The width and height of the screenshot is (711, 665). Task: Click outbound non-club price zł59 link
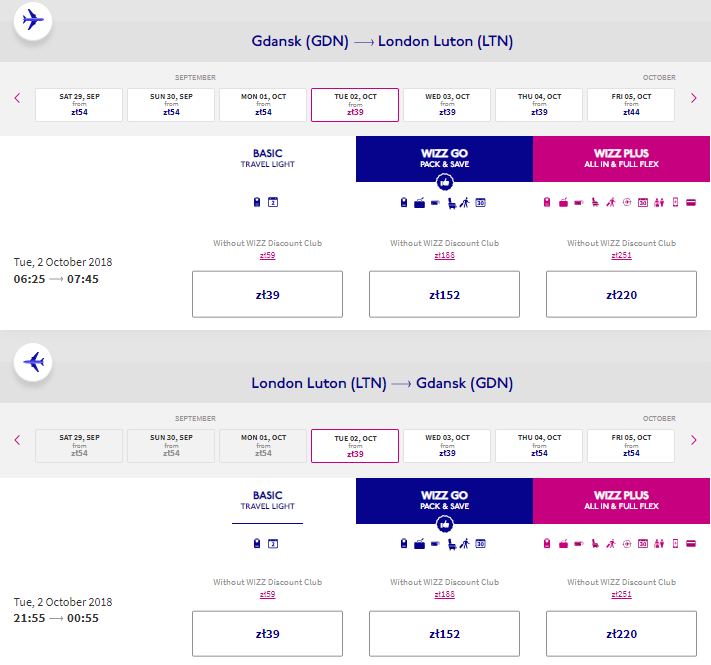tap(268, 255)
